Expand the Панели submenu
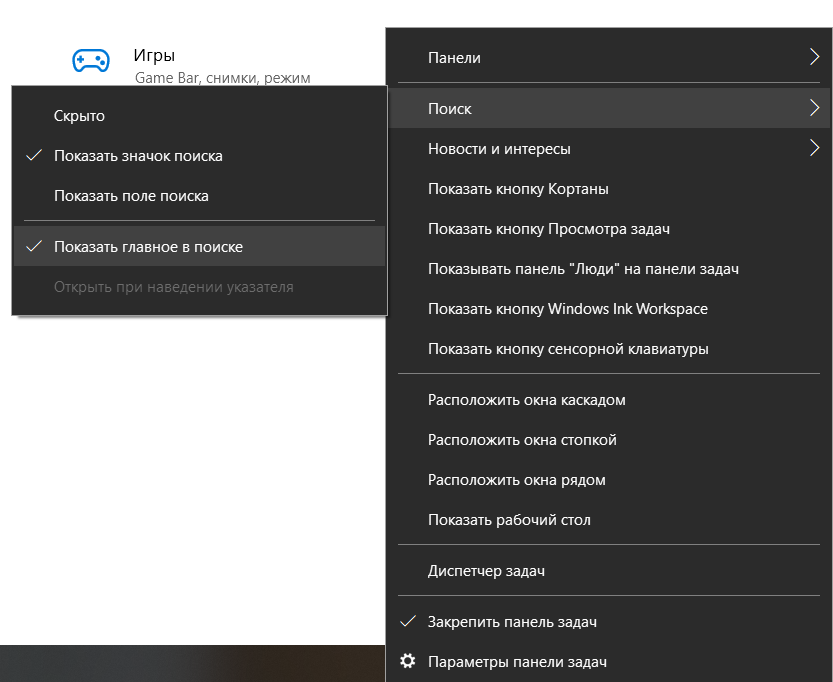833x682 pixels. pyautogui.click(x=815, y=57)
